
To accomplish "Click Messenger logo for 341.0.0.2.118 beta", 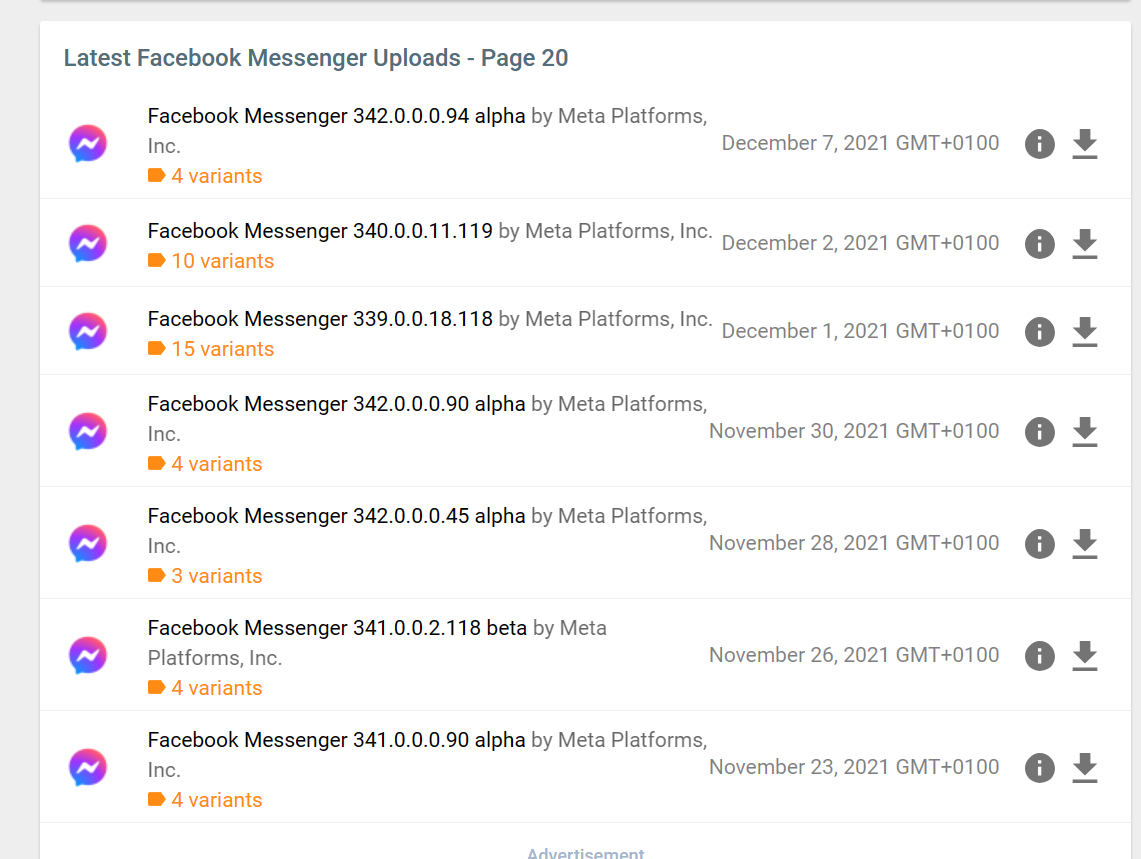I will (88, 656).
